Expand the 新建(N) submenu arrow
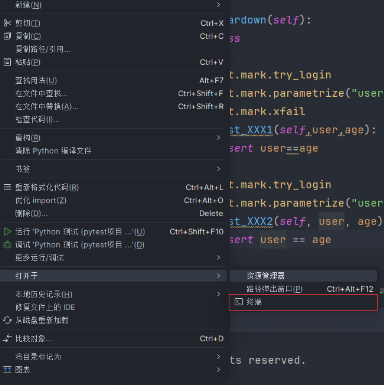Screen dimensions: 384x385 click(218, 5)
